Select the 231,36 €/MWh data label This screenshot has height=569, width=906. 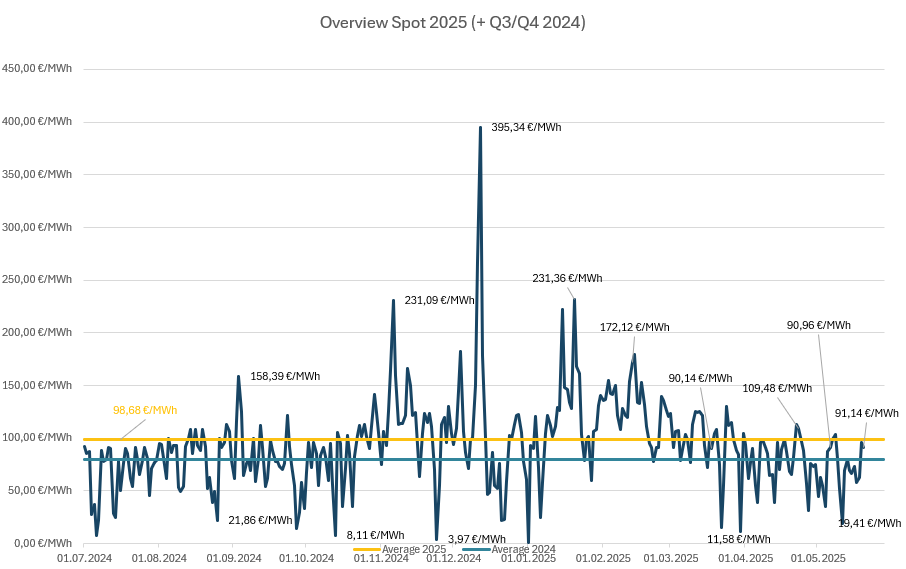(567, 278)
